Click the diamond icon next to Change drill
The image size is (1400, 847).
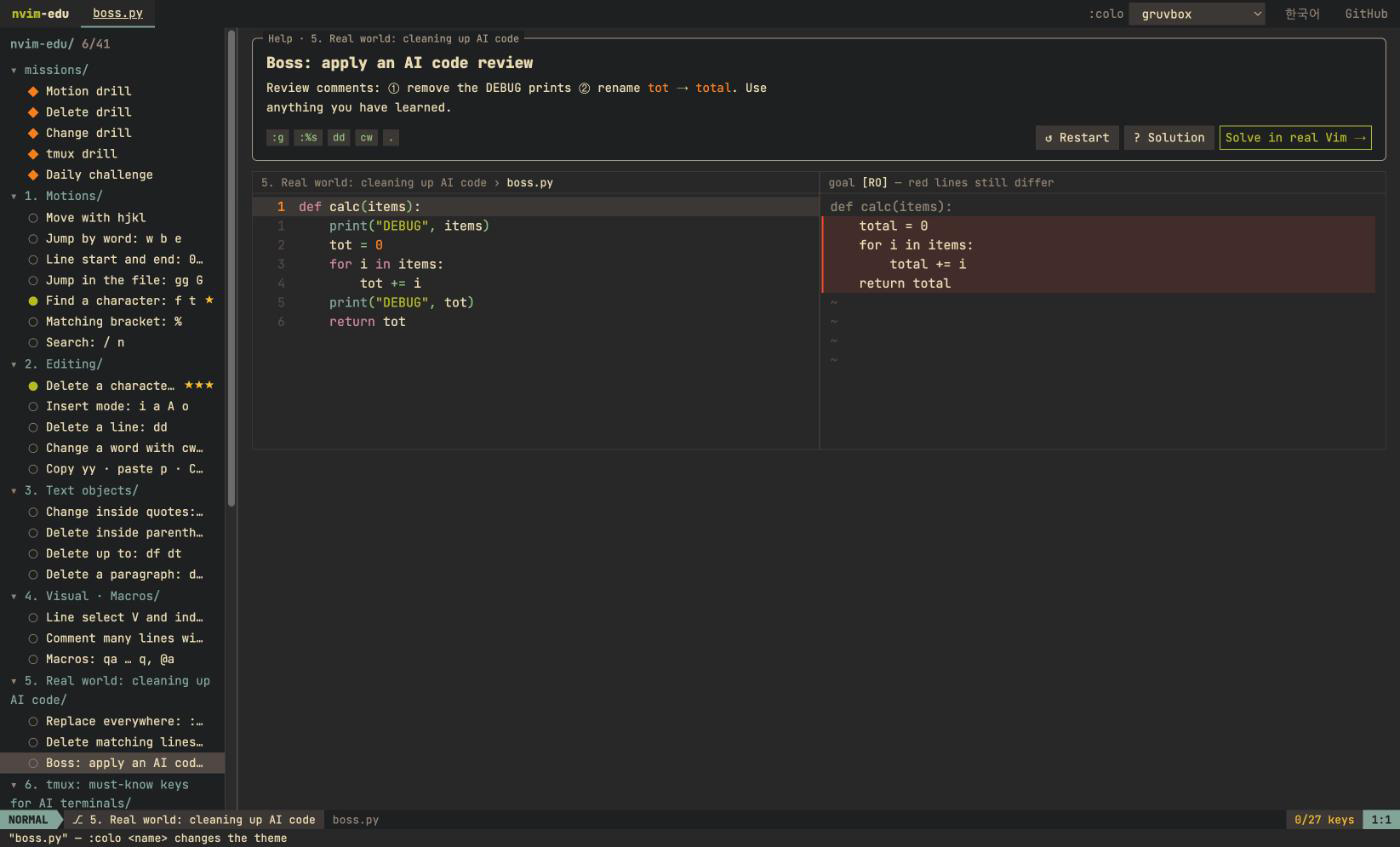(33, 133)
